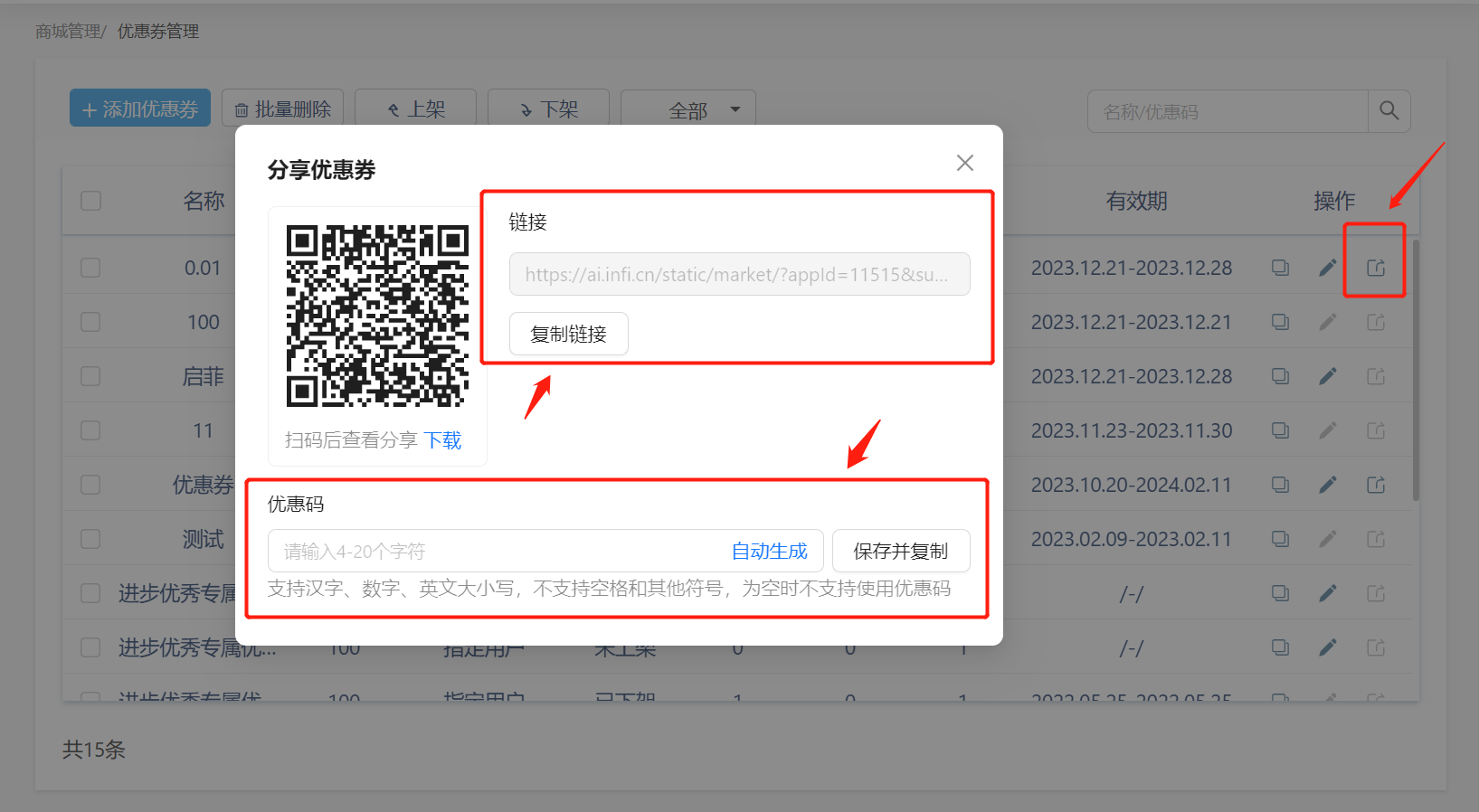Click the 下载 link under the QR code
Viewport: 1479px width, 812px height.
pyautogui.click(x=443, y=440)
